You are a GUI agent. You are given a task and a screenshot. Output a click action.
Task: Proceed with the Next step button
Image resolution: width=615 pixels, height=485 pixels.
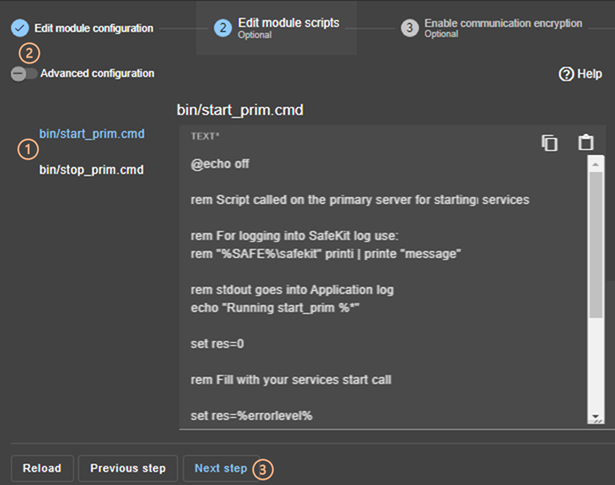click(x=220, y=468)
